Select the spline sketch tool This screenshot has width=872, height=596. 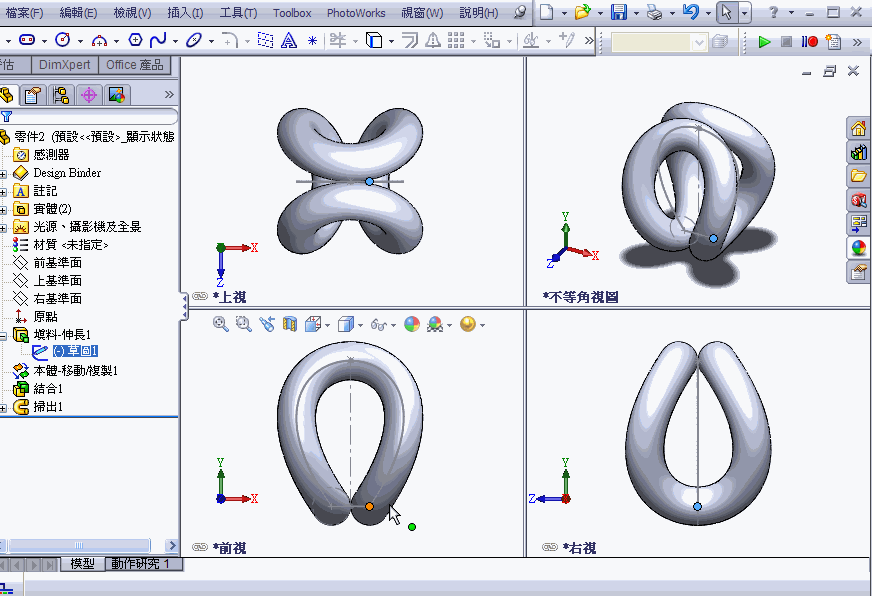click(158, 40)
